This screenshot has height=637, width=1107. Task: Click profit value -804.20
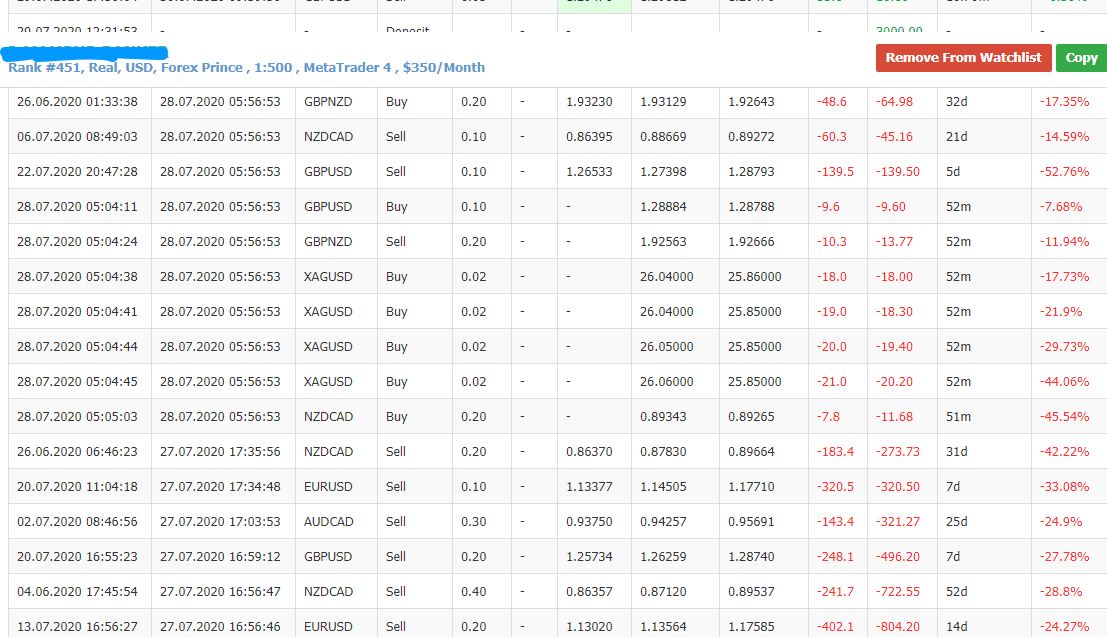click(897, 626)
